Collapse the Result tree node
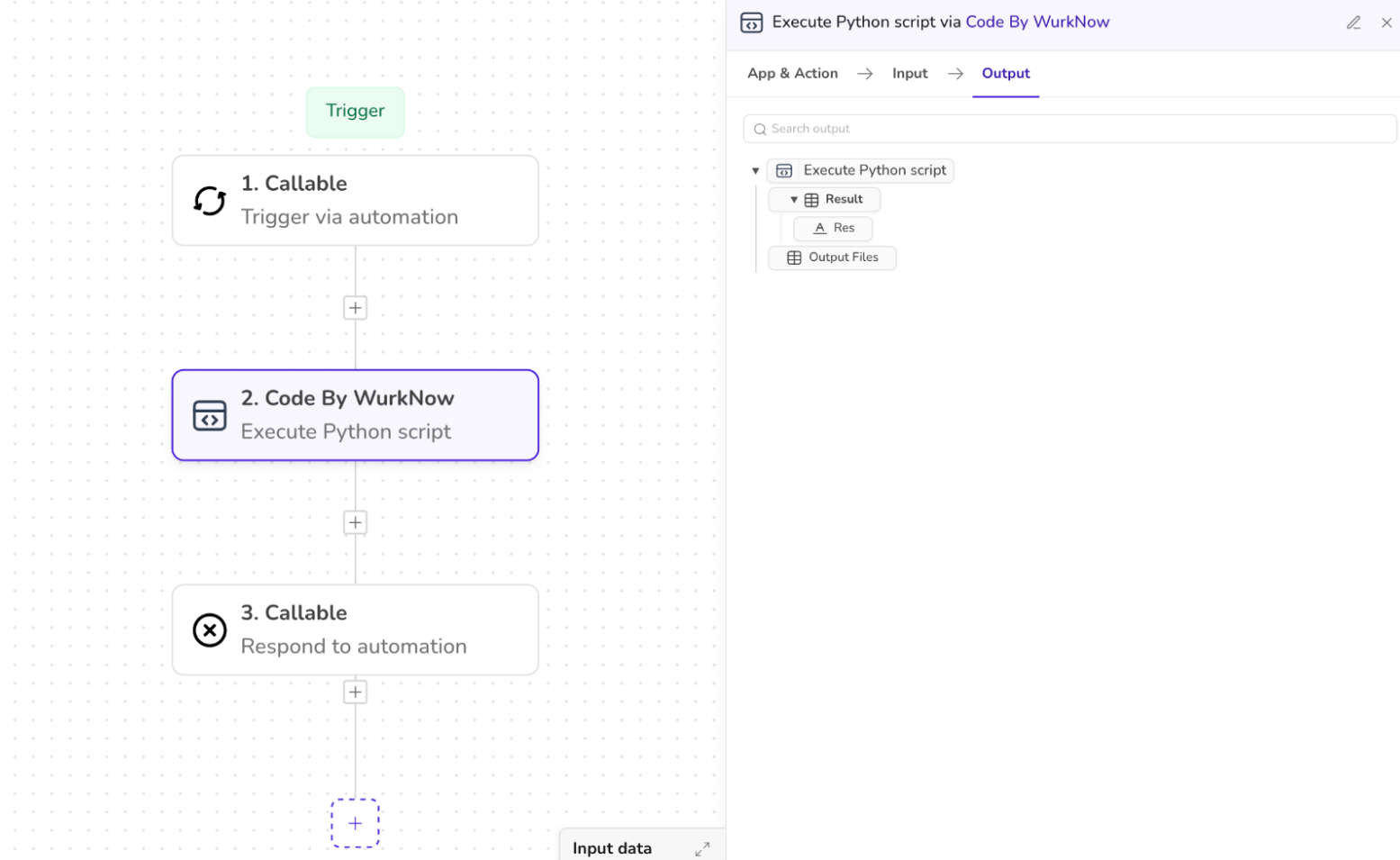1400x860 pixels. [x=794, y=200]
